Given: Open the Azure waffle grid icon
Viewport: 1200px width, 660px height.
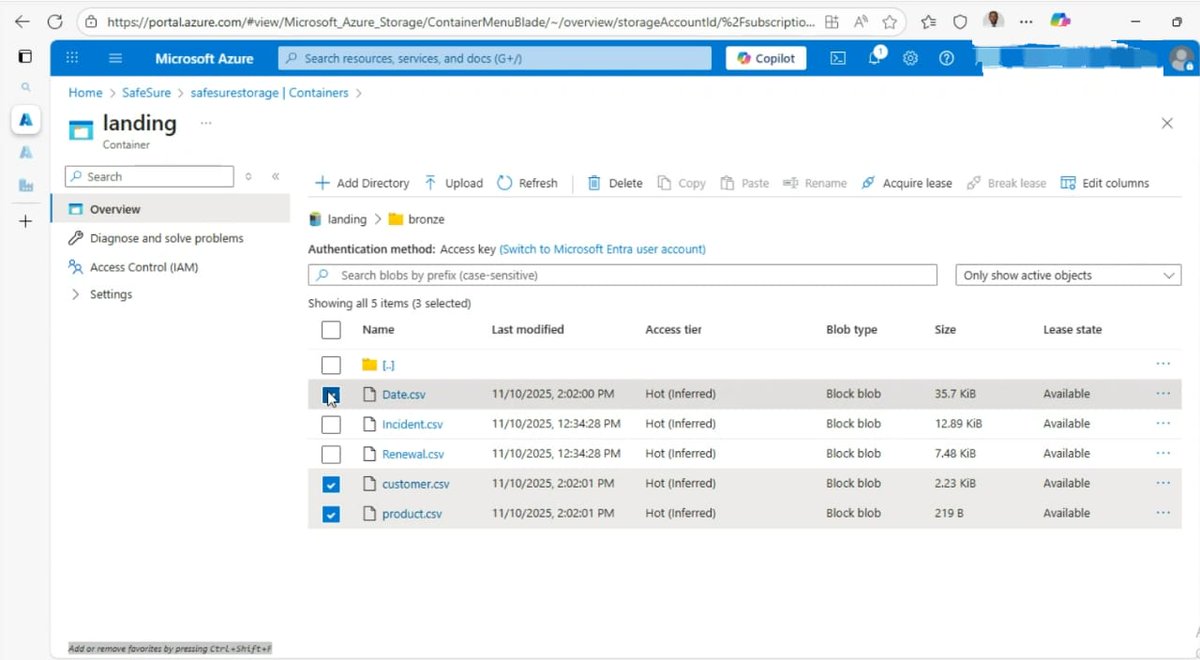Looking at the screenshot, I should 72,58.
